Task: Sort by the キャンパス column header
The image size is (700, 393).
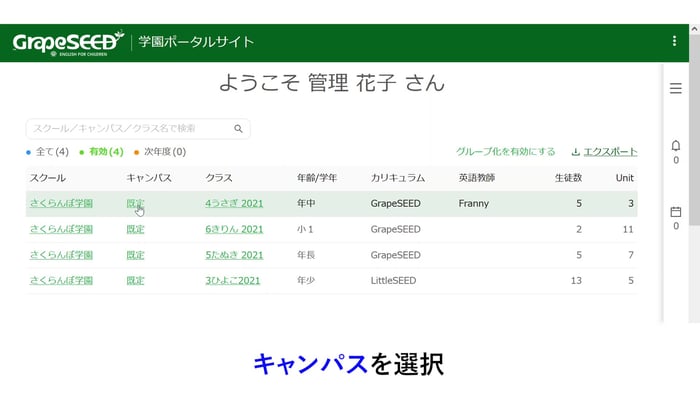Action: [x=149, y=178]
